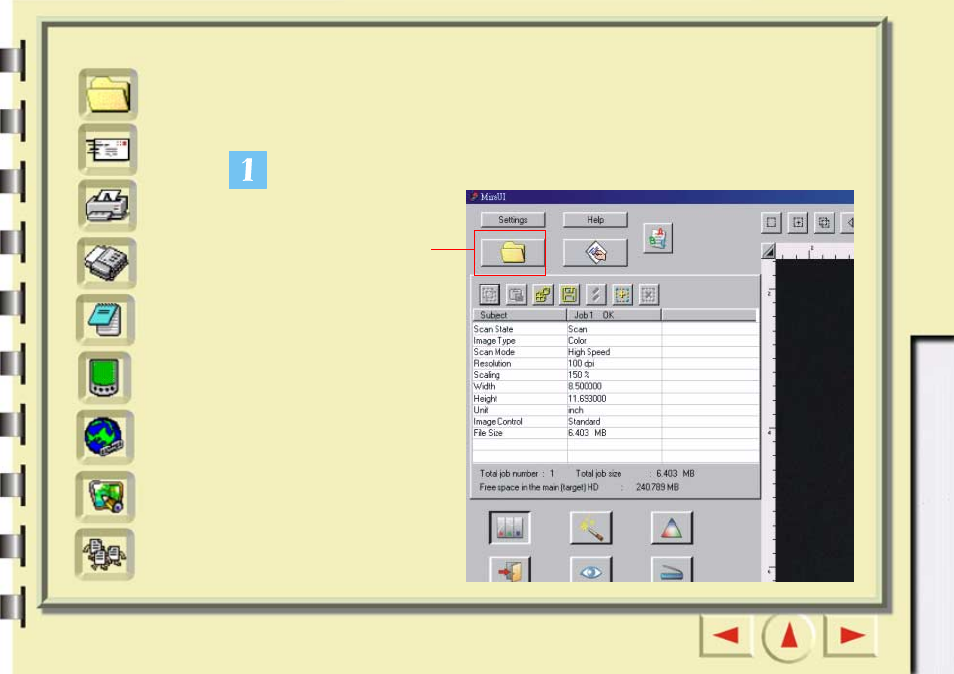Open the blue notepad sidebar icon
Image resolution: width=954 pixels, height=674 pixels.
point(106,319)
